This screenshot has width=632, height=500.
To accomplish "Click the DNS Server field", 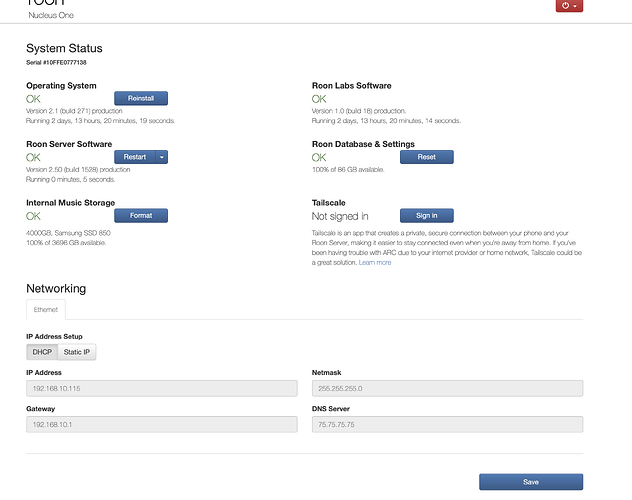I will pos(447,424).
